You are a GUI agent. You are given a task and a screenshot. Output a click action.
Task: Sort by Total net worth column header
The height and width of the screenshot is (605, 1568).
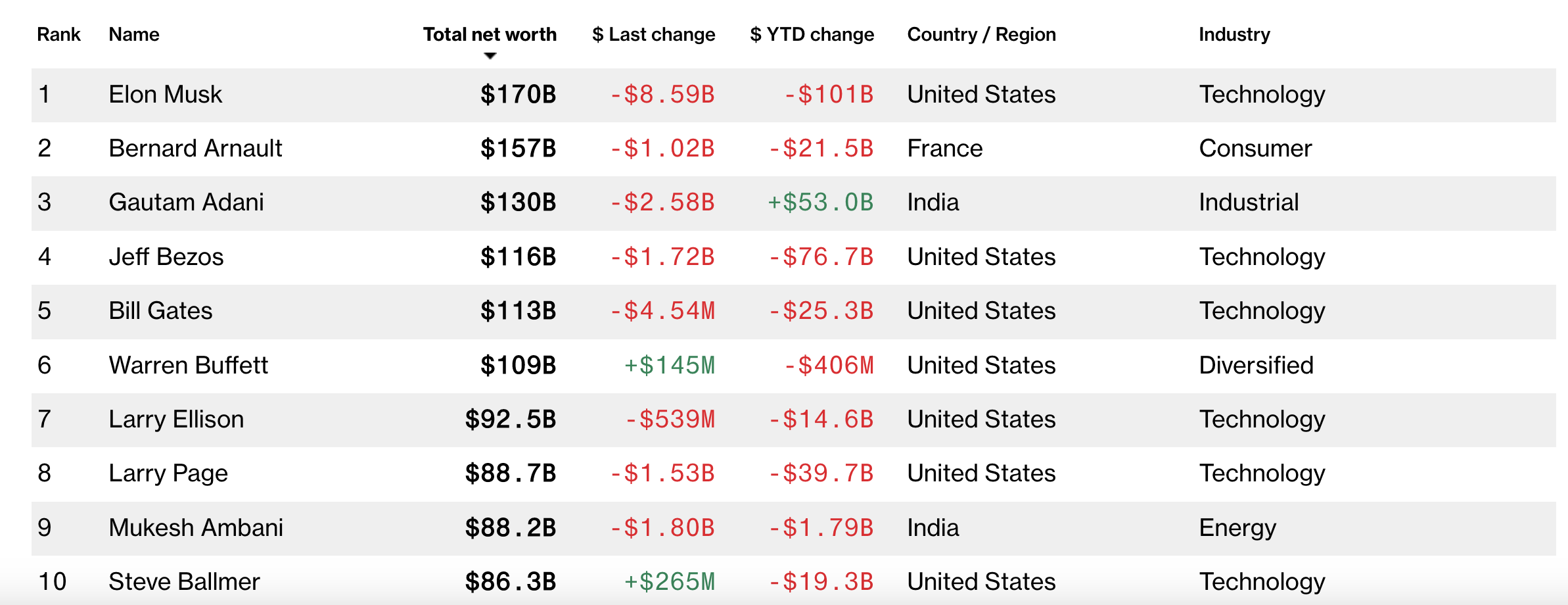tap(490, 34)
